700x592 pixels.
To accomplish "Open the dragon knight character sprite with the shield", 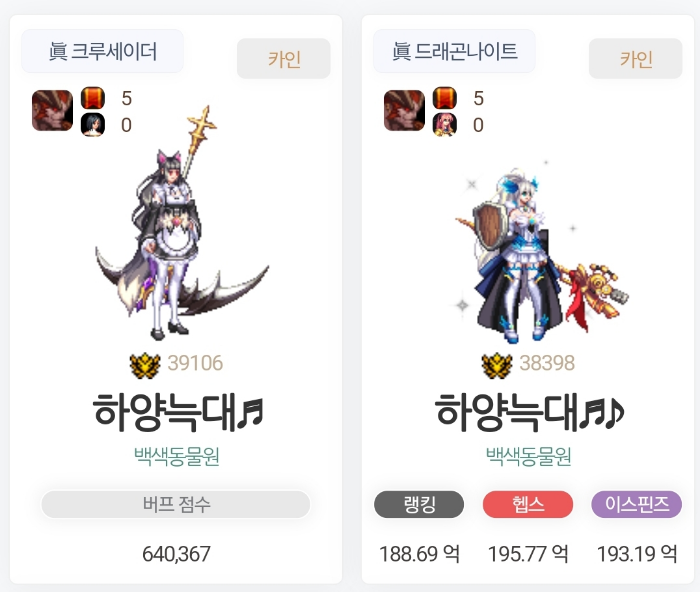I will pyautogui.click(x=541, y=252).
